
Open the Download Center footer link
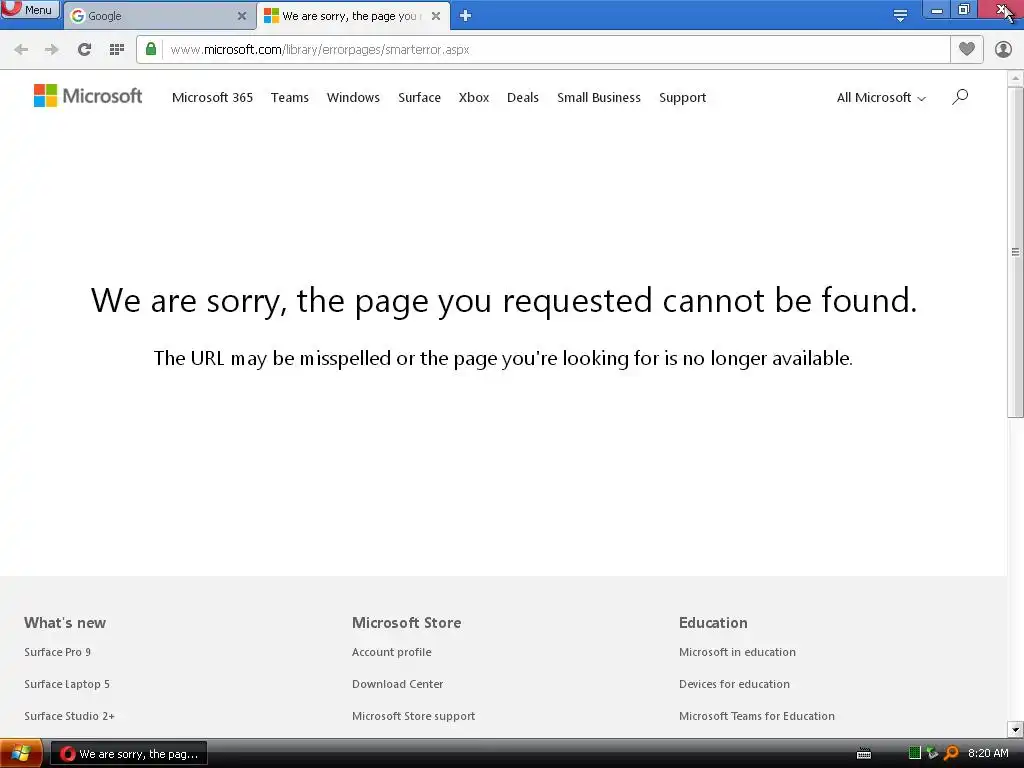(x=397, y=684)
